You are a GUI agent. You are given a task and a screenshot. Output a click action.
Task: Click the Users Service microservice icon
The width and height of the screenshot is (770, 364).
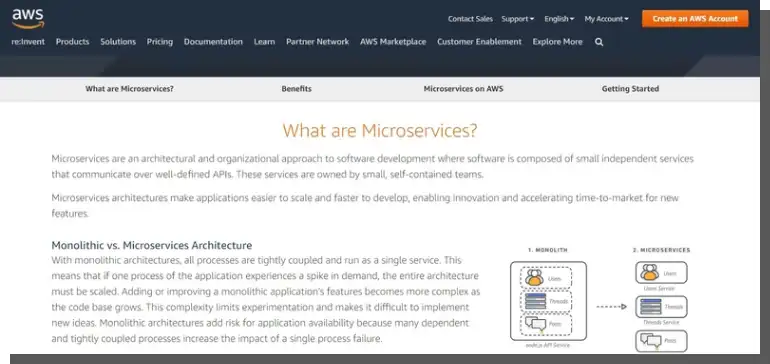649,272
